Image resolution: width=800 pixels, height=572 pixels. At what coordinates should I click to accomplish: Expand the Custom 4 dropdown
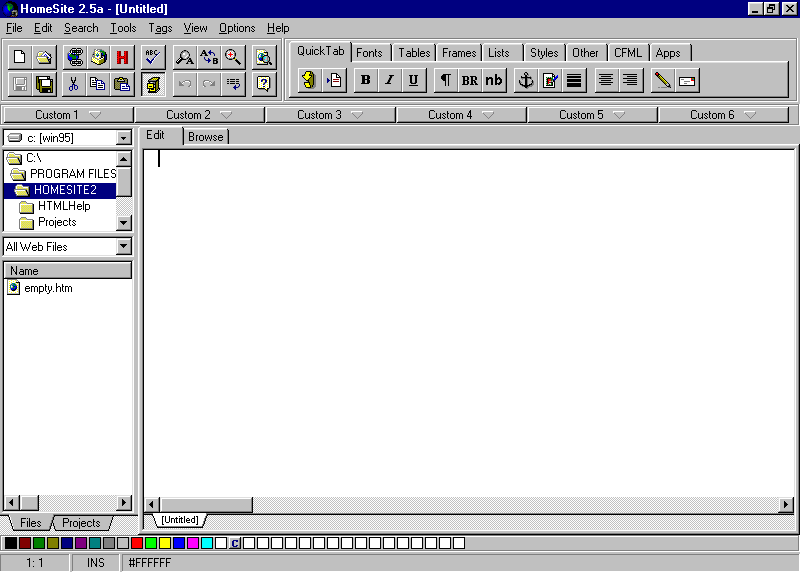461,115
